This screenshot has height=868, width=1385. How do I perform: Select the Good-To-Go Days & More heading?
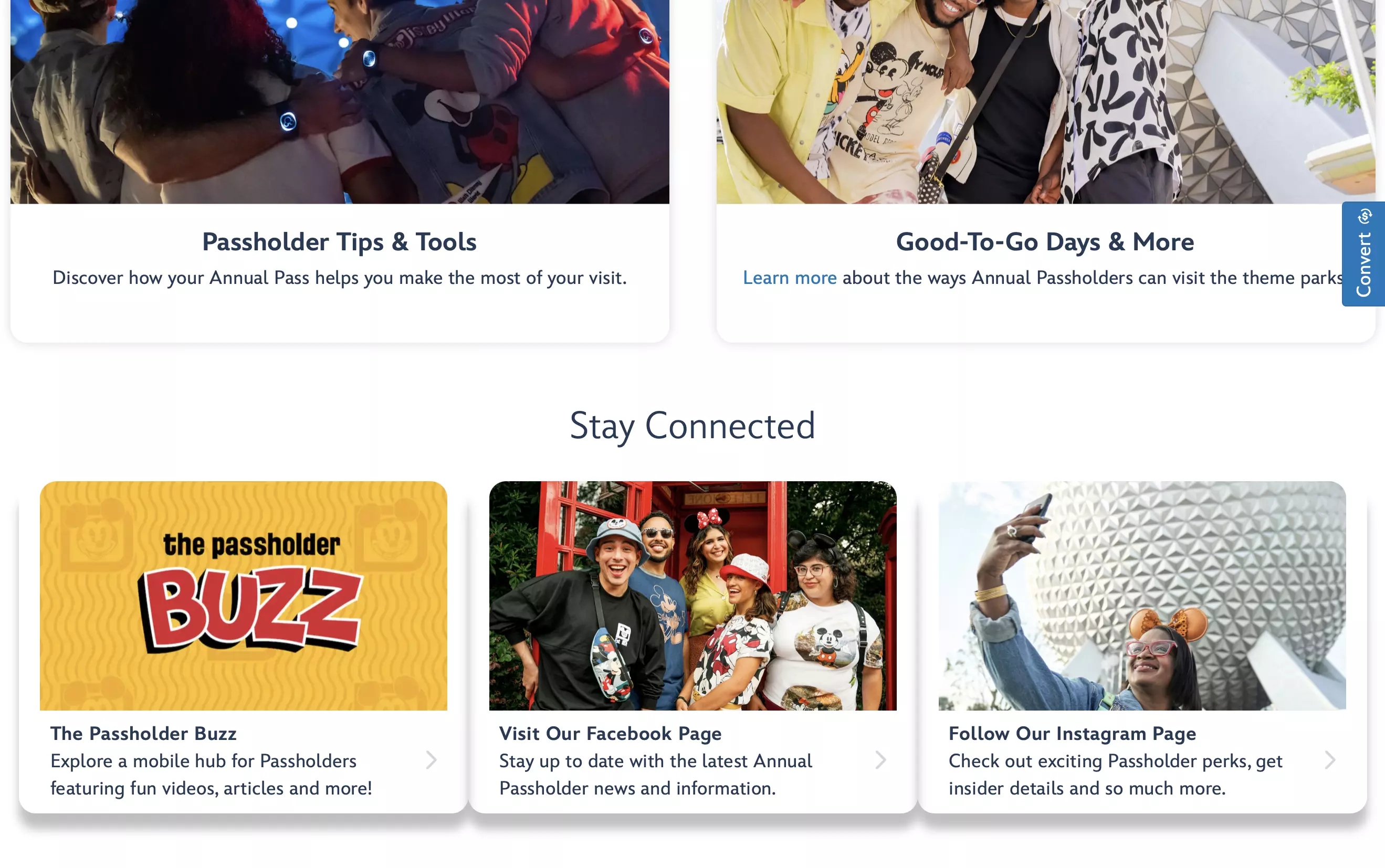pyautogui.click(x=1045, y=242)
